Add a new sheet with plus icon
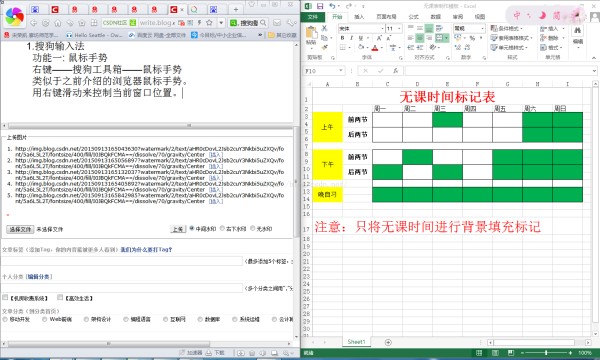The image size is (600, 360). pos(388,342)
